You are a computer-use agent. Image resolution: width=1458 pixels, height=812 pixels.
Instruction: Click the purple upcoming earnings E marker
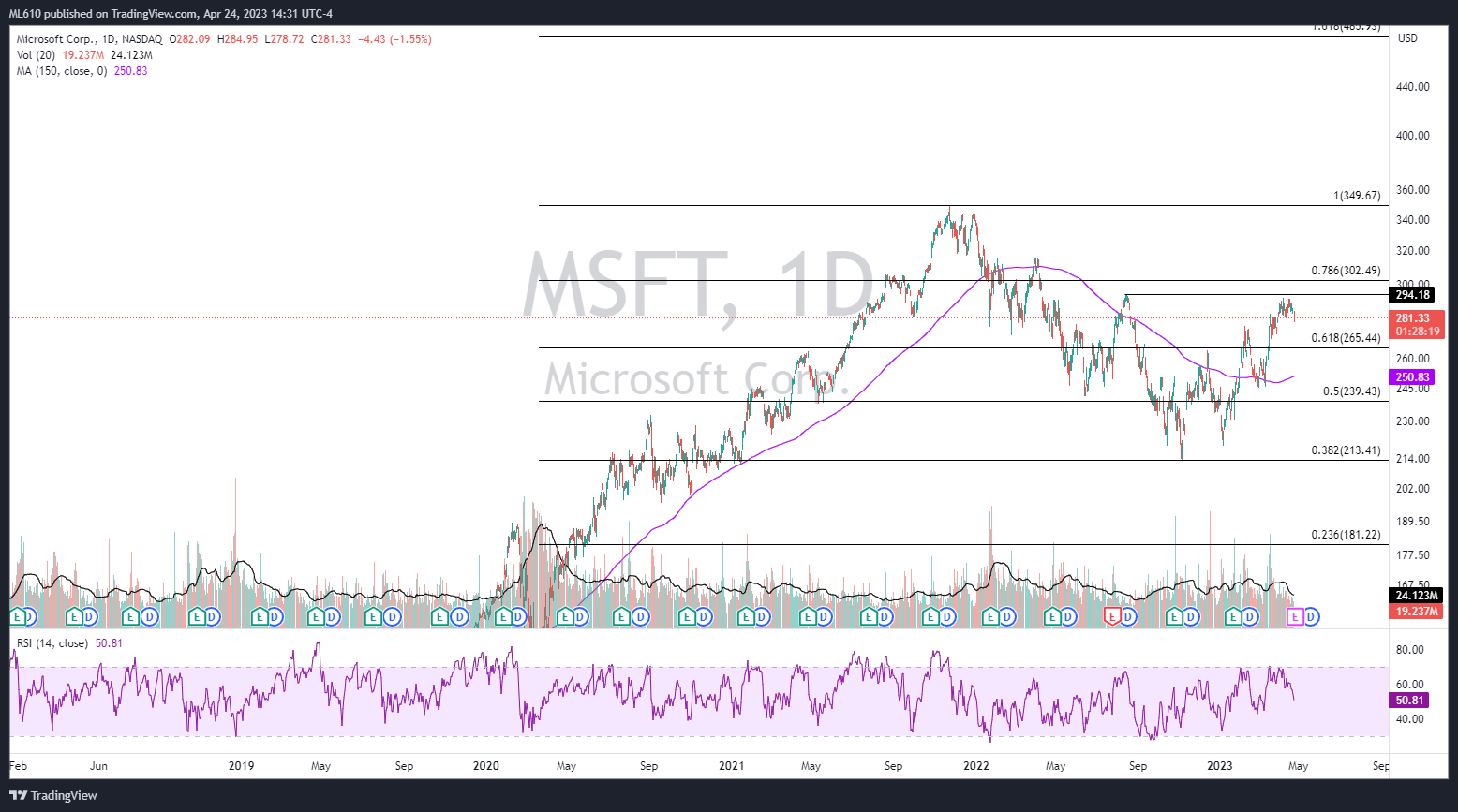point(1296,616)
